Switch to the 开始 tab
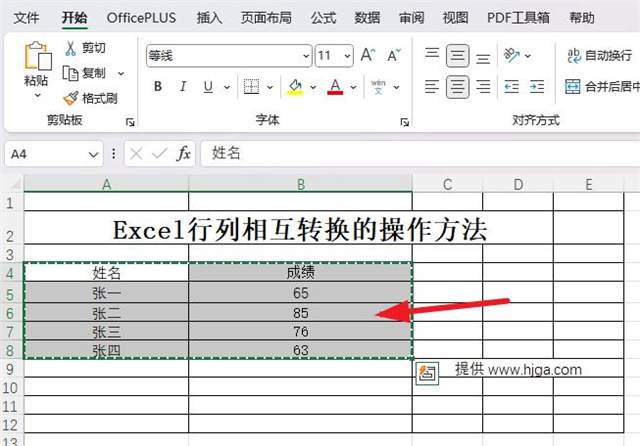Screen dimensions: 640x446 coord(75,18)
